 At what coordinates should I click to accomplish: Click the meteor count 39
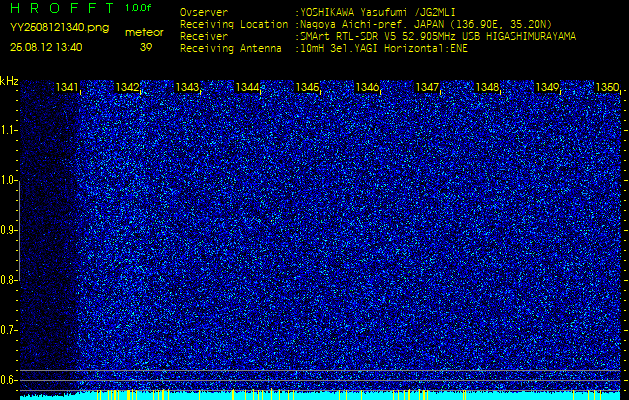(x=146, y=47)
